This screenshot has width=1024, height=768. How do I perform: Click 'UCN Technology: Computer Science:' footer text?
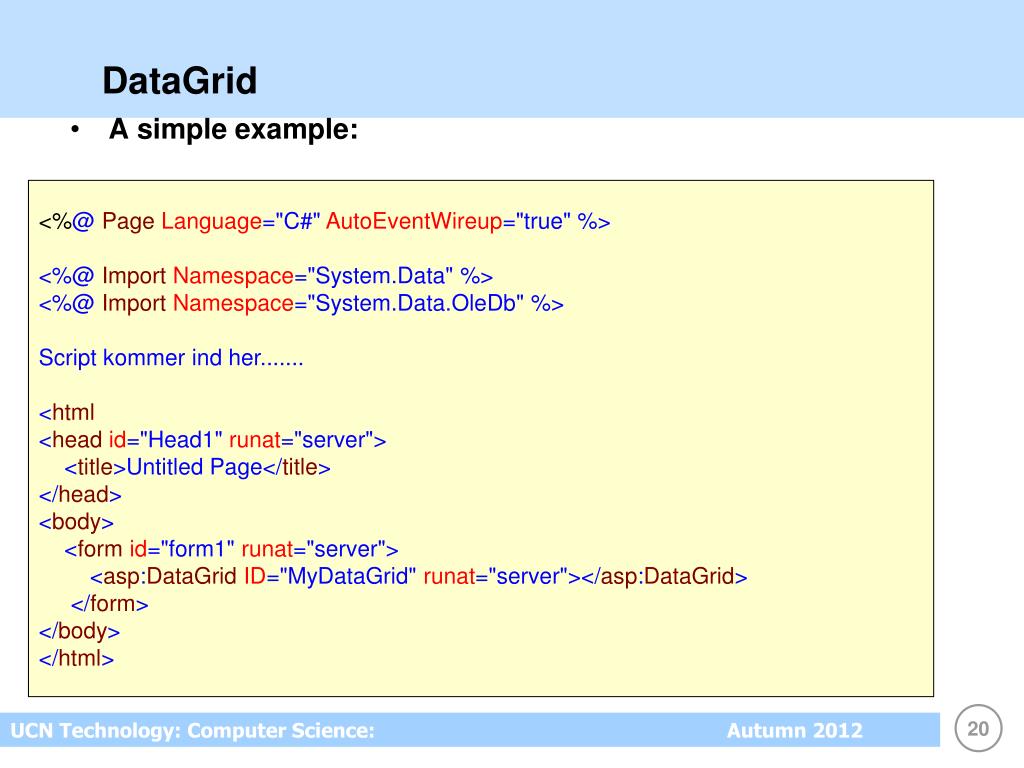coord(193,730)
